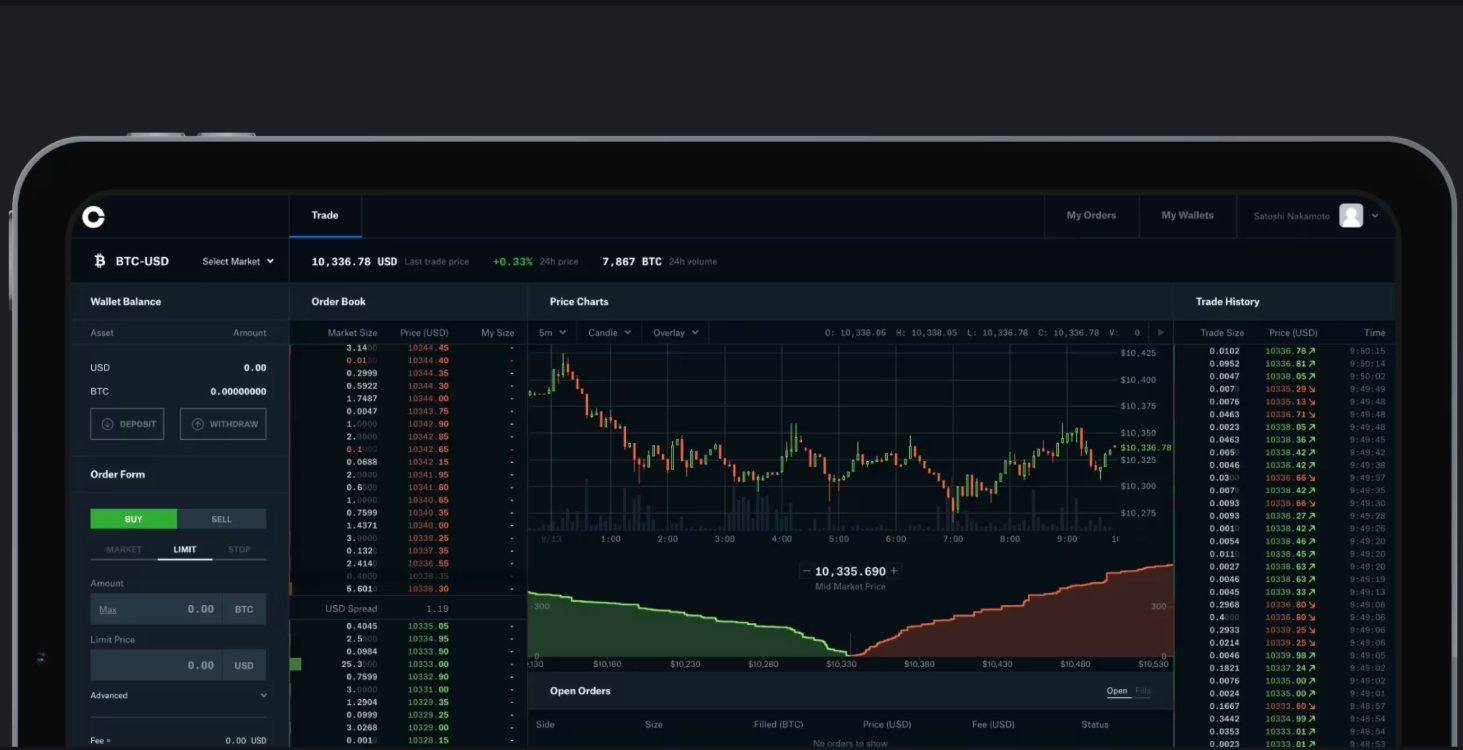
Task: Open the 5m interval dropdown
Action: (x=552, y=333)
